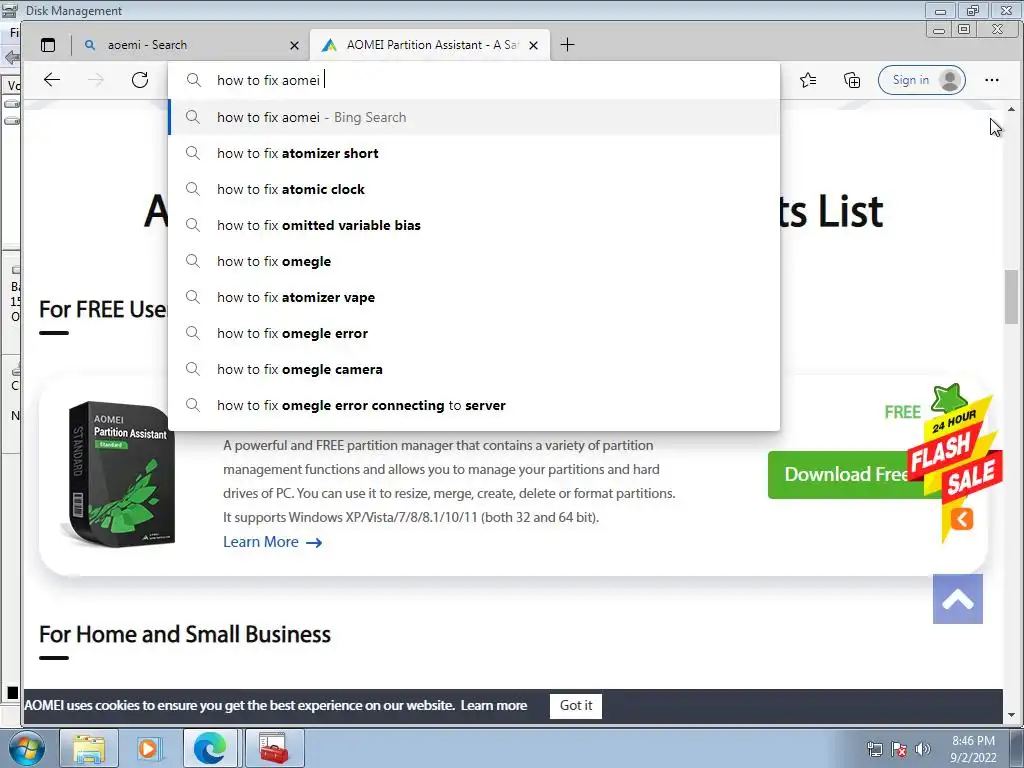The image size is (1024, 768).
Task: Choose suggestion 'how to fix atomic clock'
Action: (x=474, y=189)
